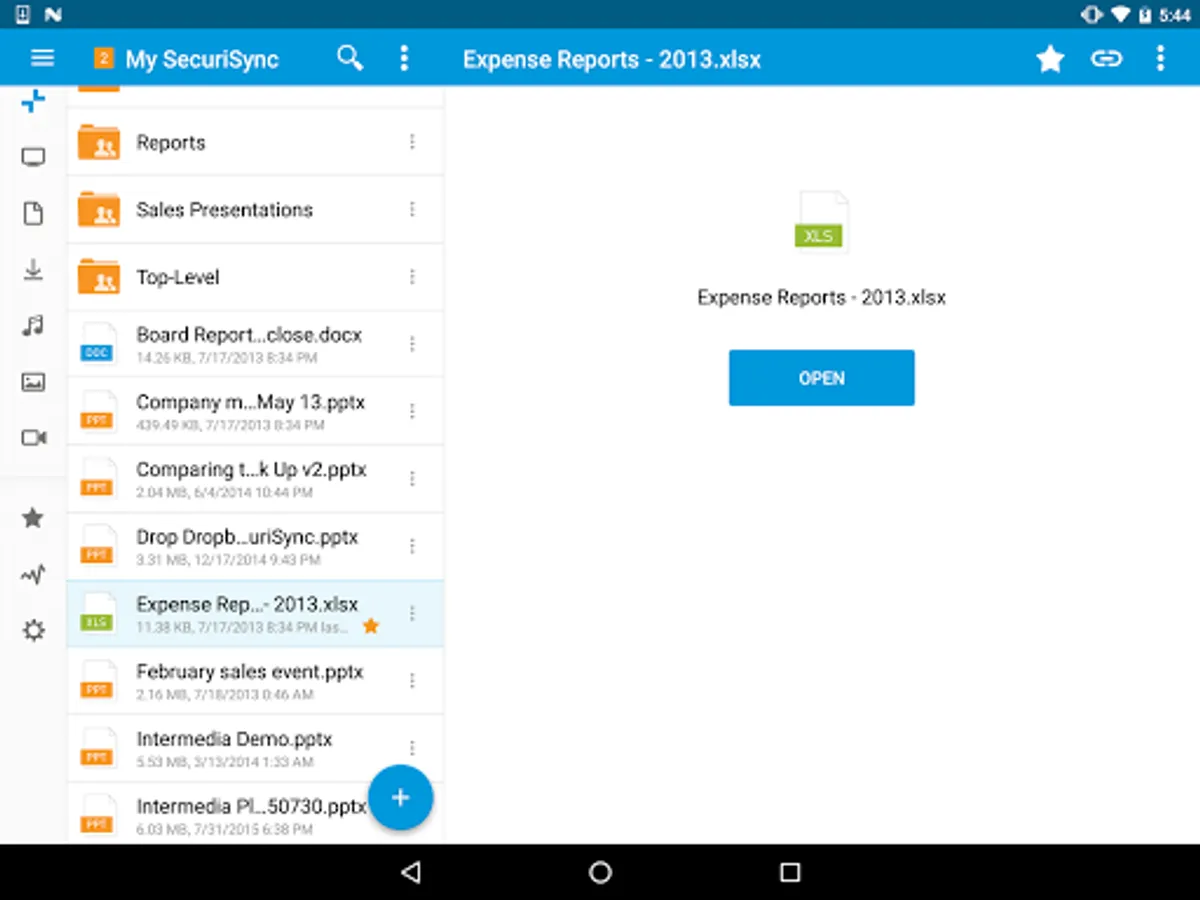The height and width of the screenshot is (900, 1200).
Task: Tap PPT icon of Intermedia Demo
Action: tap(98, 748)
